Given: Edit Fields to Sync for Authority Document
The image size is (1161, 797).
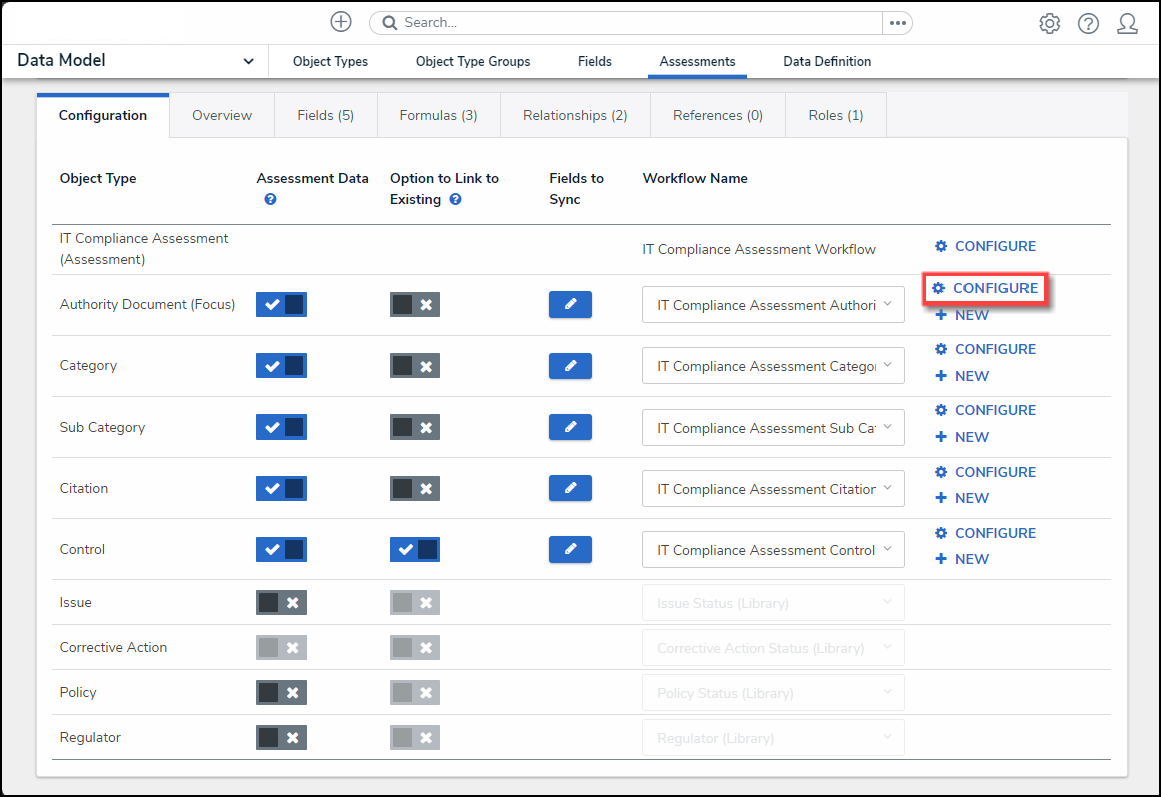Looking at the screenshot, I should [570, 304].
